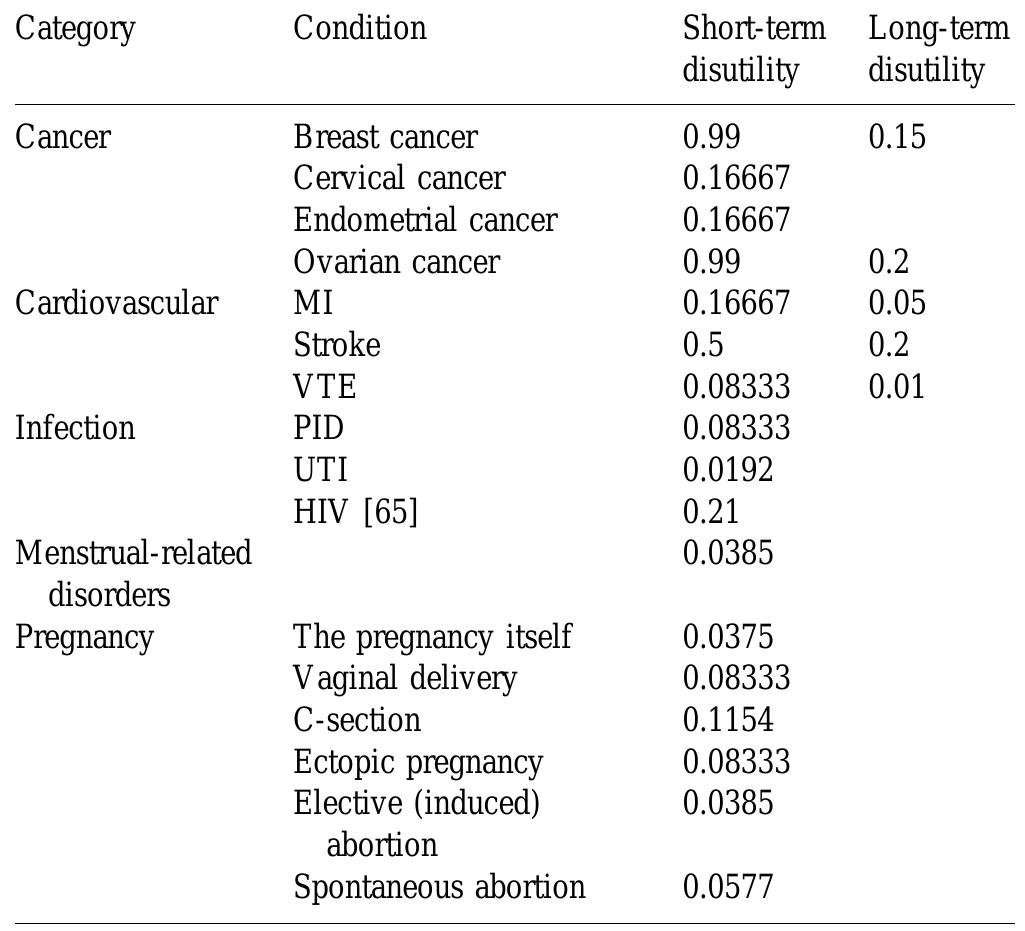1025x931 pixels.
Task: Click the Condition column header
Action: 360,29
